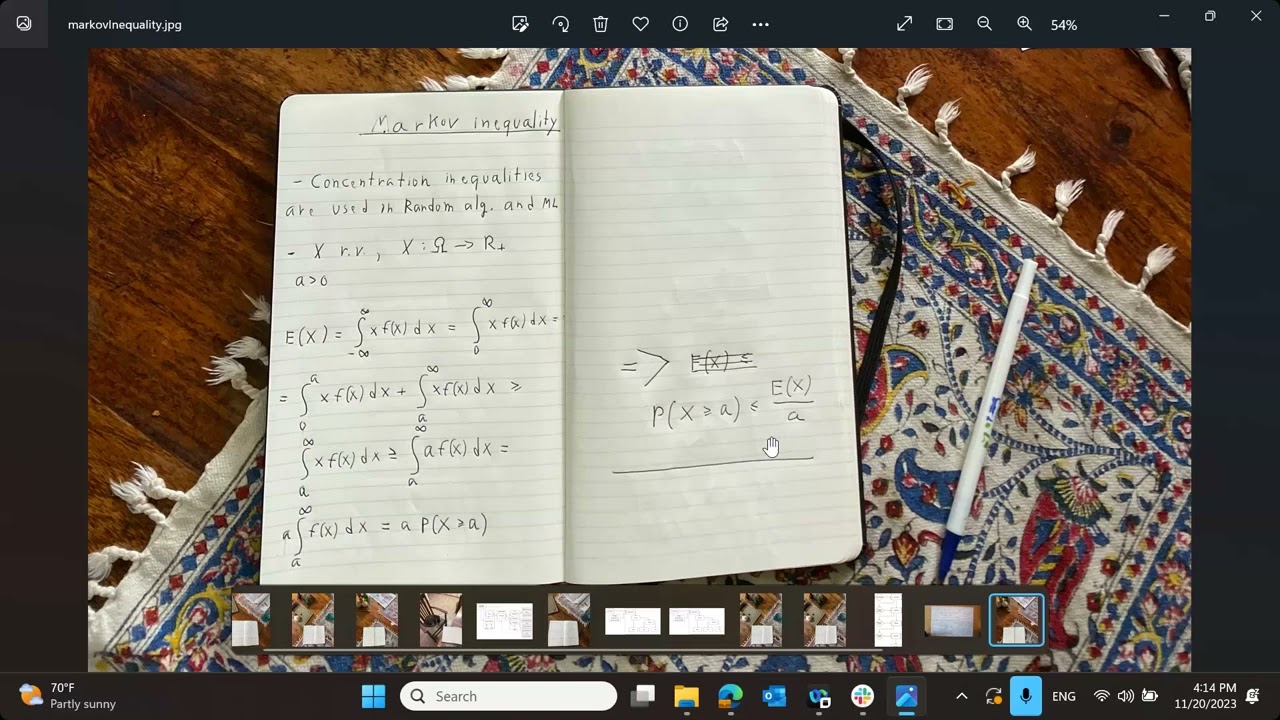Share the photo
Viewport: 1280px width, 720px height.
click(720, 24)
